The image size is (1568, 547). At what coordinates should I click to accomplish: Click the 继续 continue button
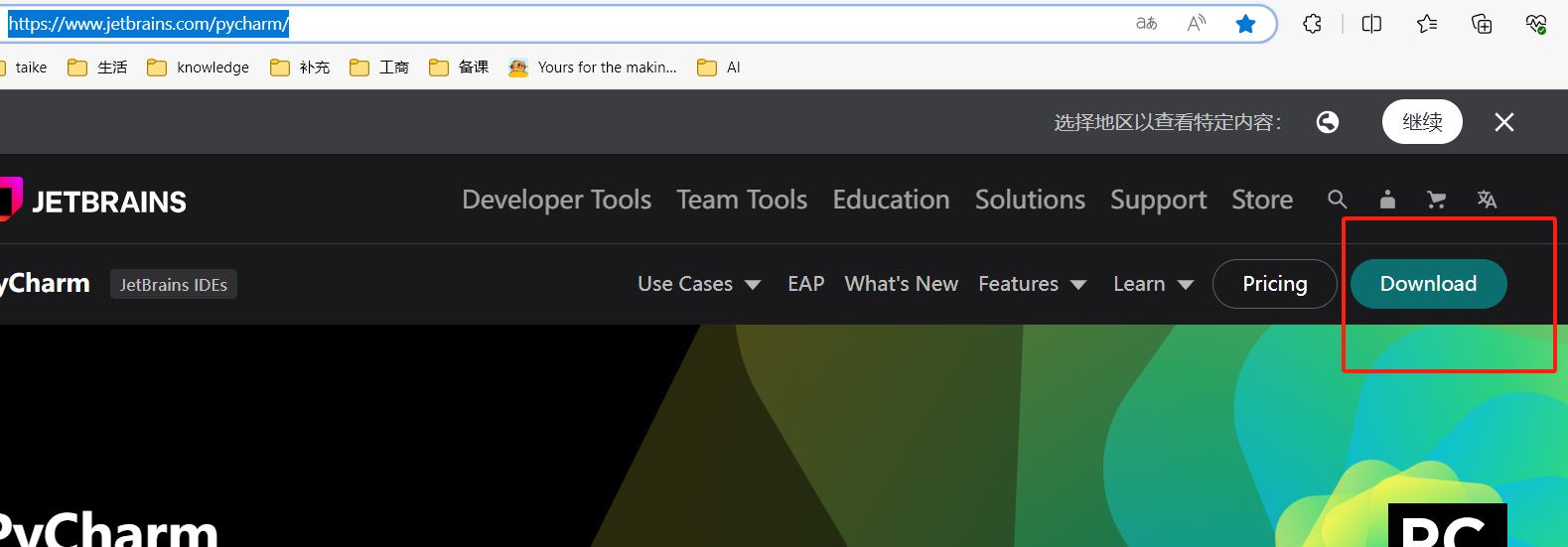pyautogui.click(x=1422, y=122)
